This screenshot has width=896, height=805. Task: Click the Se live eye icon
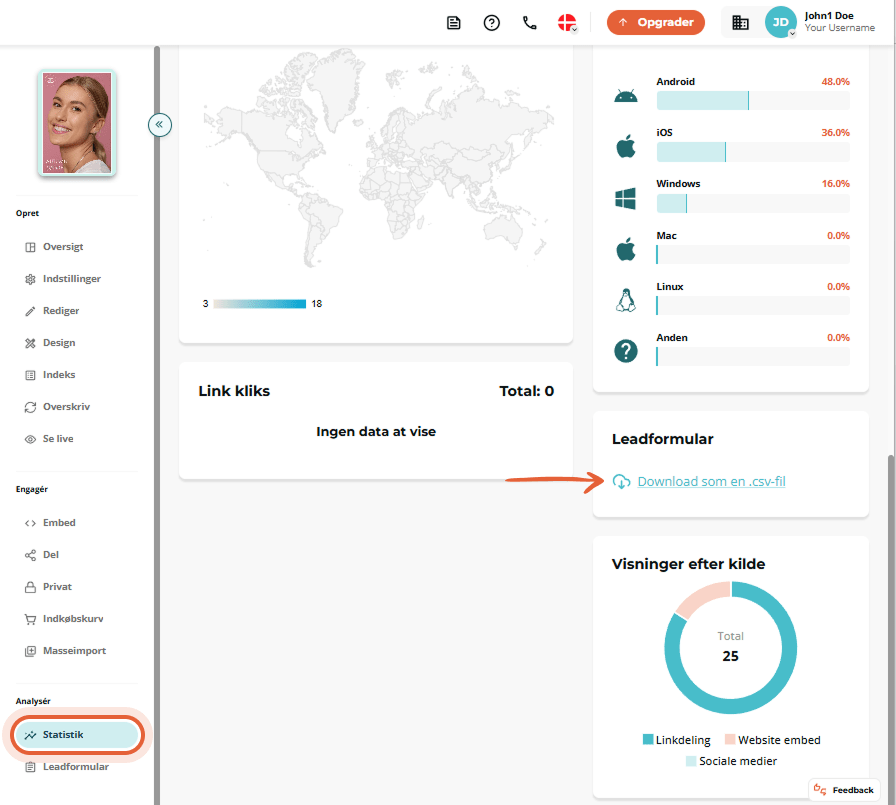(30, 439)
